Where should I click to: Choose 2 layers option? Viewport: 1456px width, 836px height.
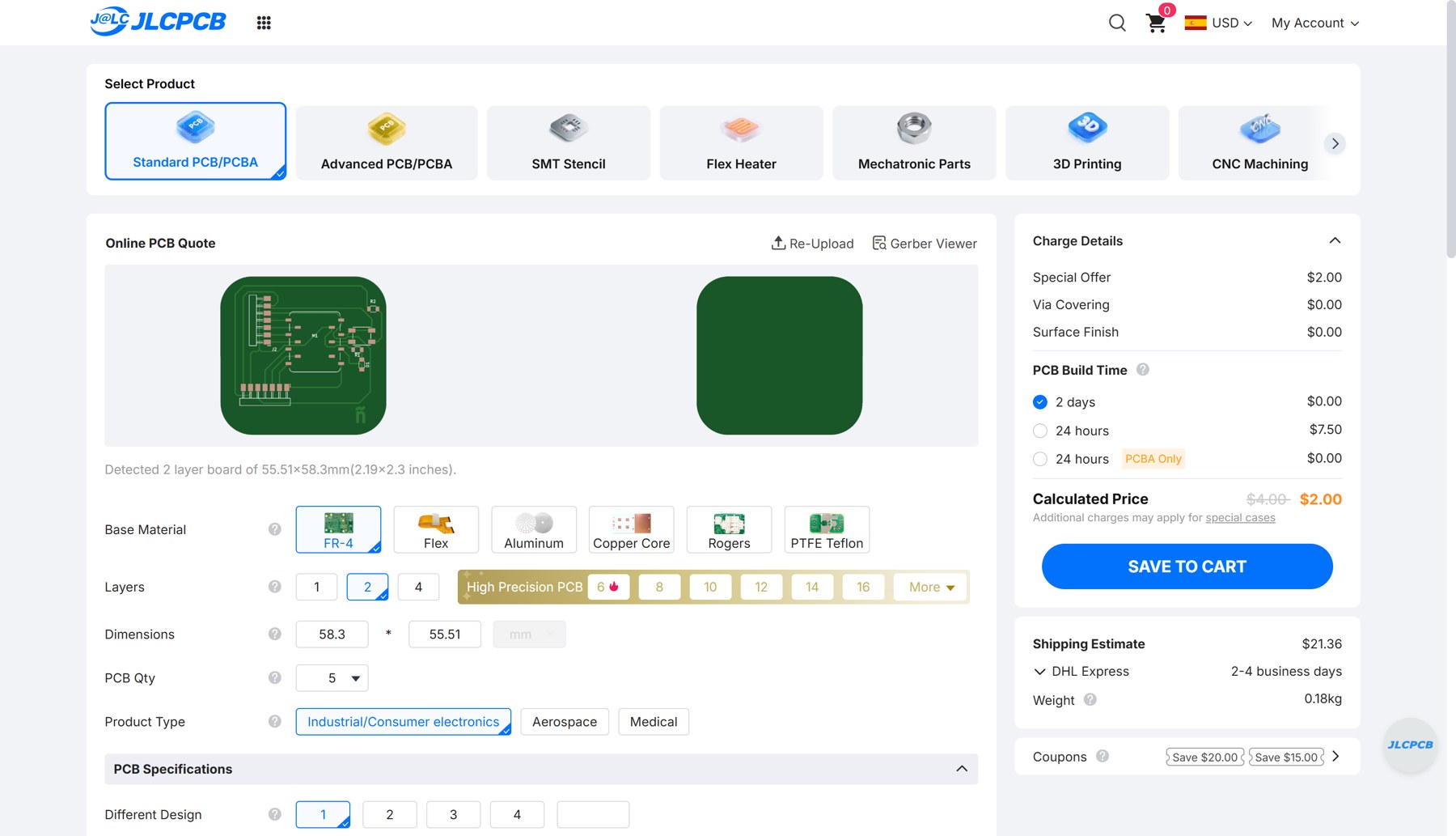[x=367, y=587]
